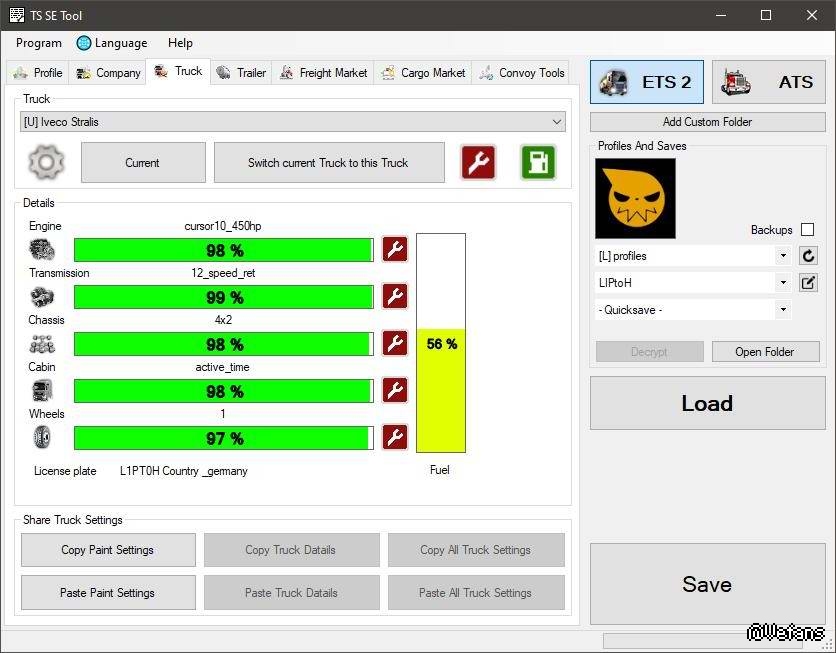Image resolution: width=836 pixels, height=653 pixels.
Task: Repair the Transmission with its wrench icon
Action: pos(395,296)
